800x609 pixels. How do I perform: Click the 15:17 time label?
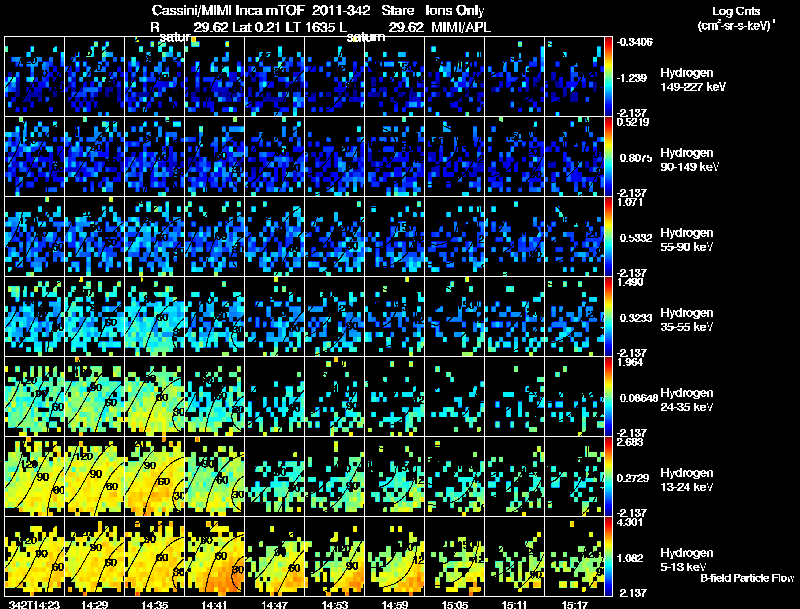point(574,604)
